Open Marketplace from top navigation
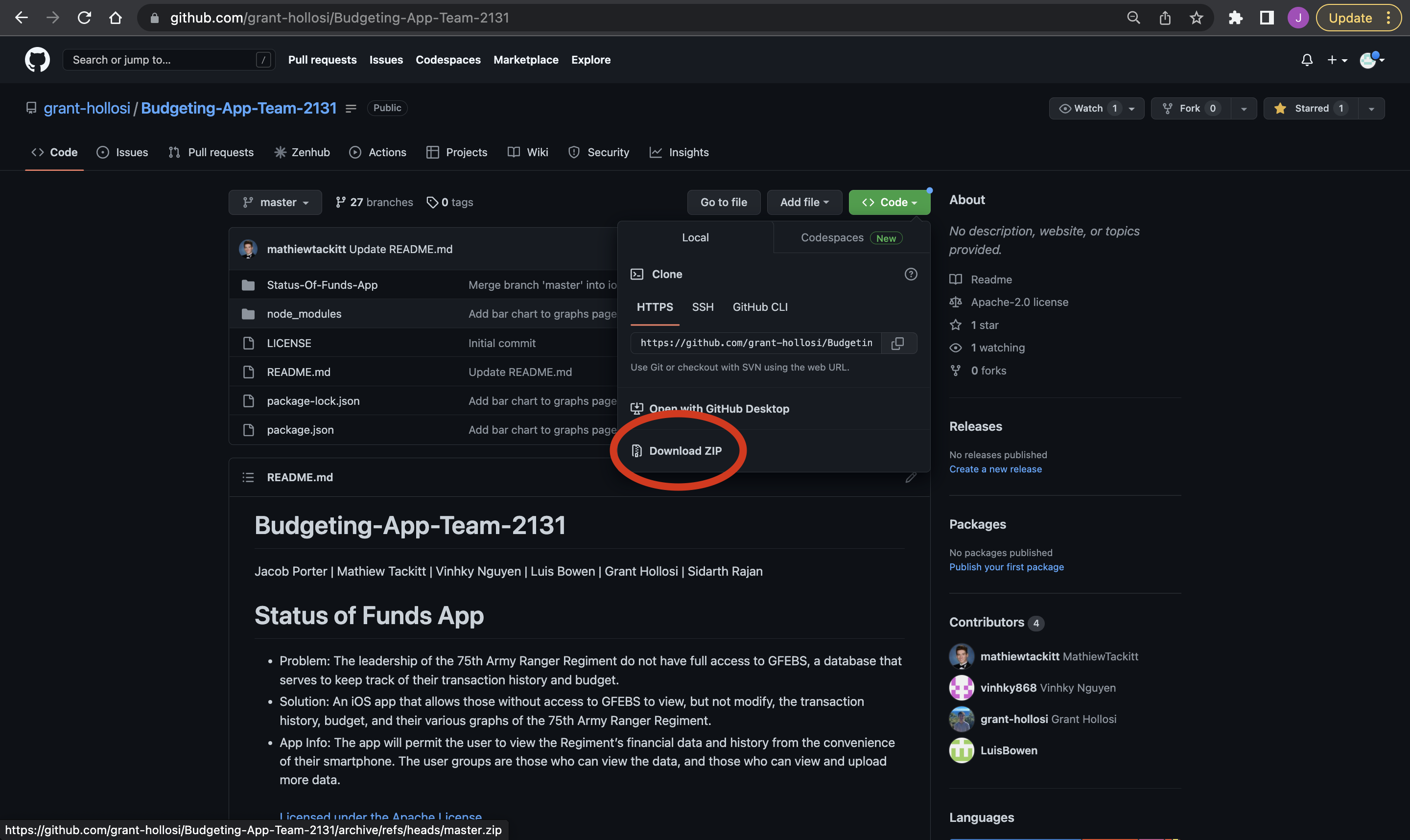 525,59
